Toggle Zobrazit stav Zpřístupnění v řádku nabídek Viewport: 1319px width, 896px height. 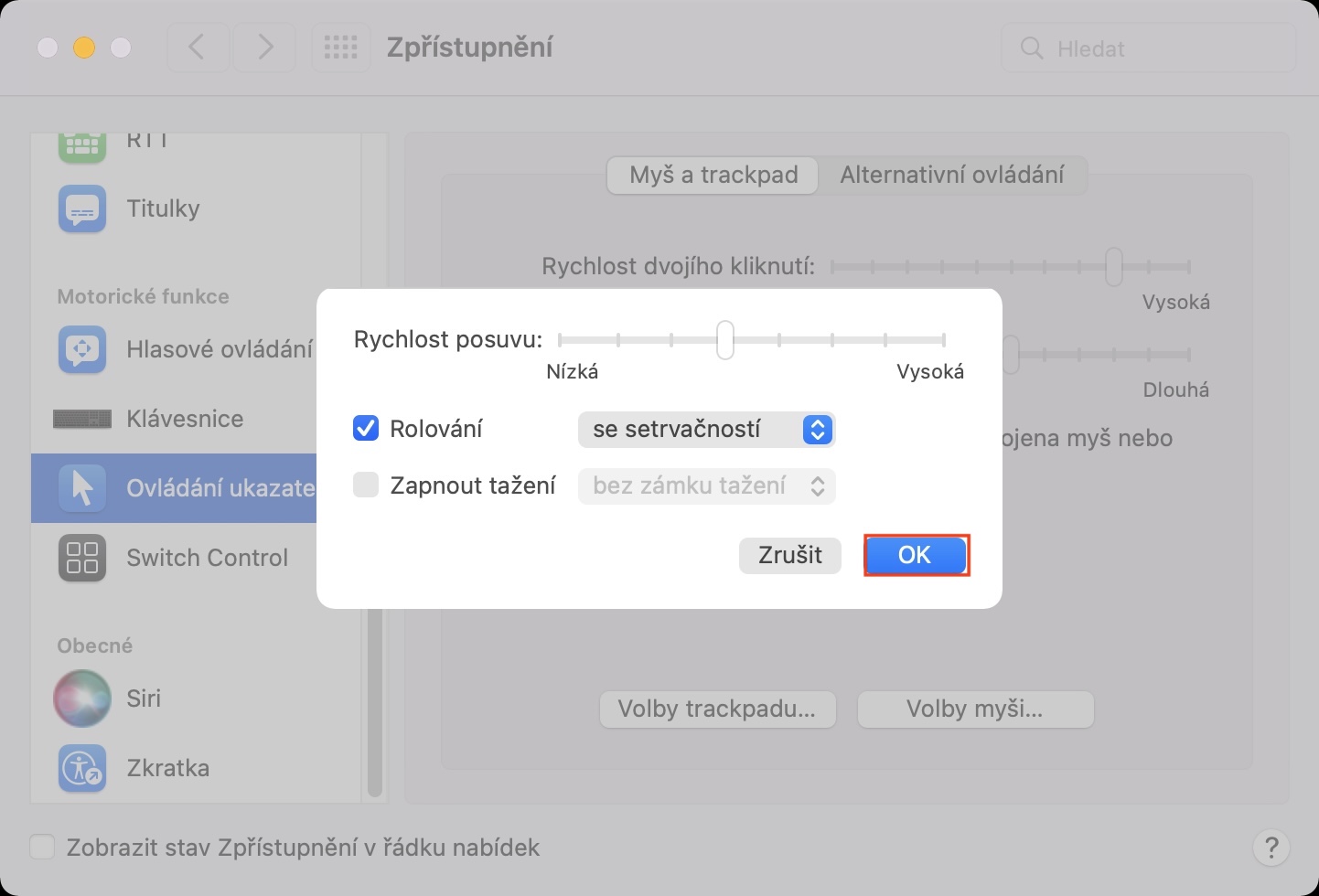coord(42,848)
